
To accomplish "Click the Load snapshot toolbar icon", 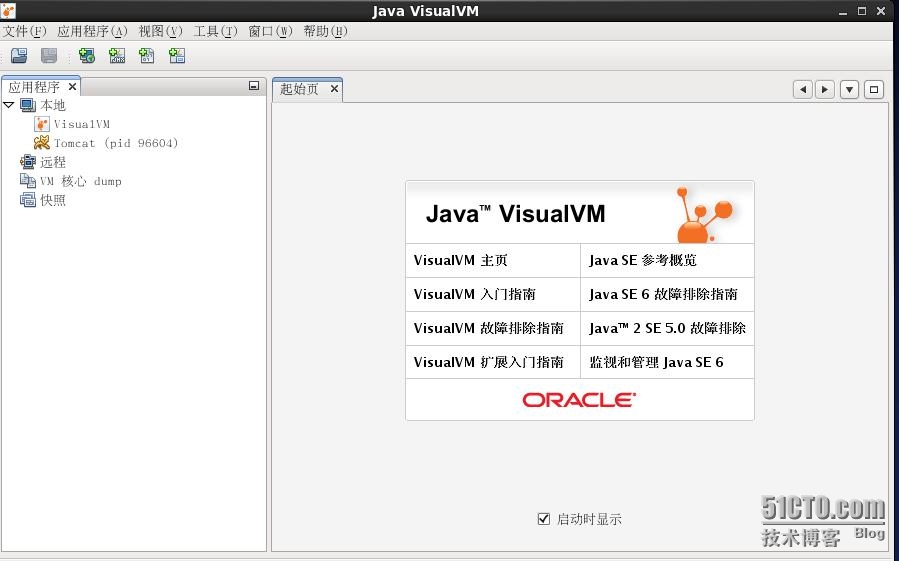I will 19,56.
